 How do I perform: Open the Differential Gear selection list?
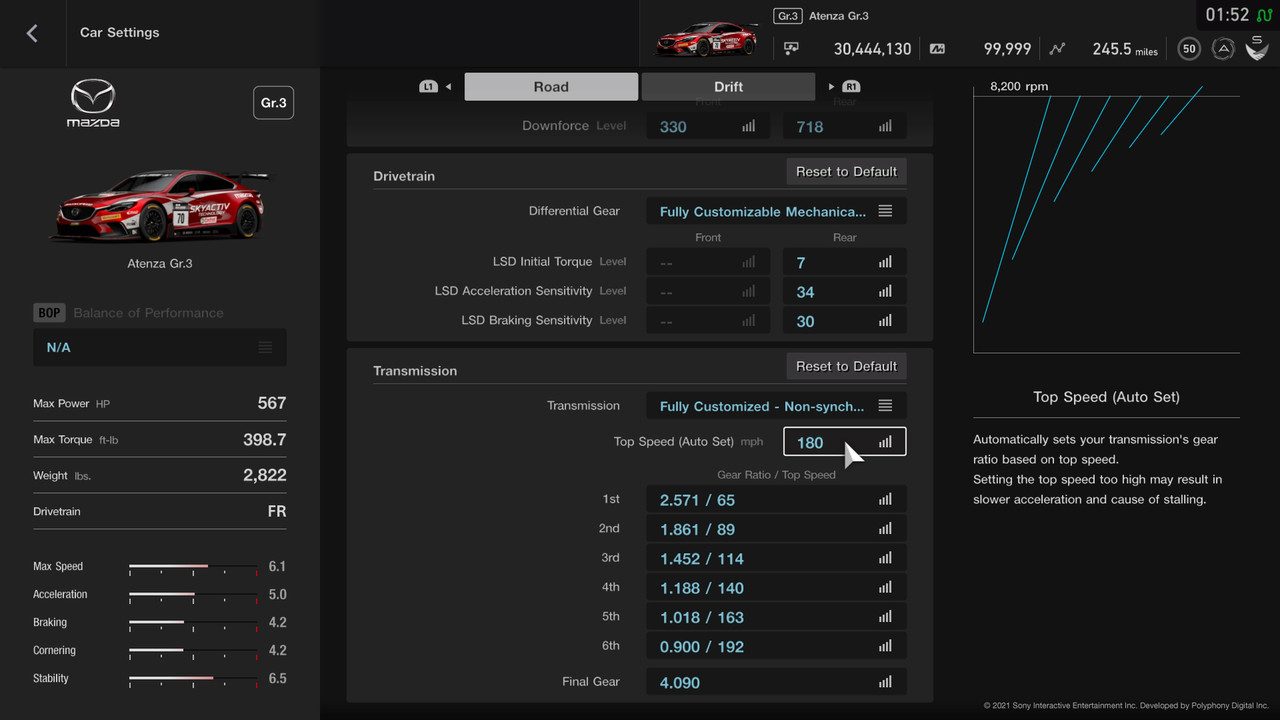(x=776, y=211)
